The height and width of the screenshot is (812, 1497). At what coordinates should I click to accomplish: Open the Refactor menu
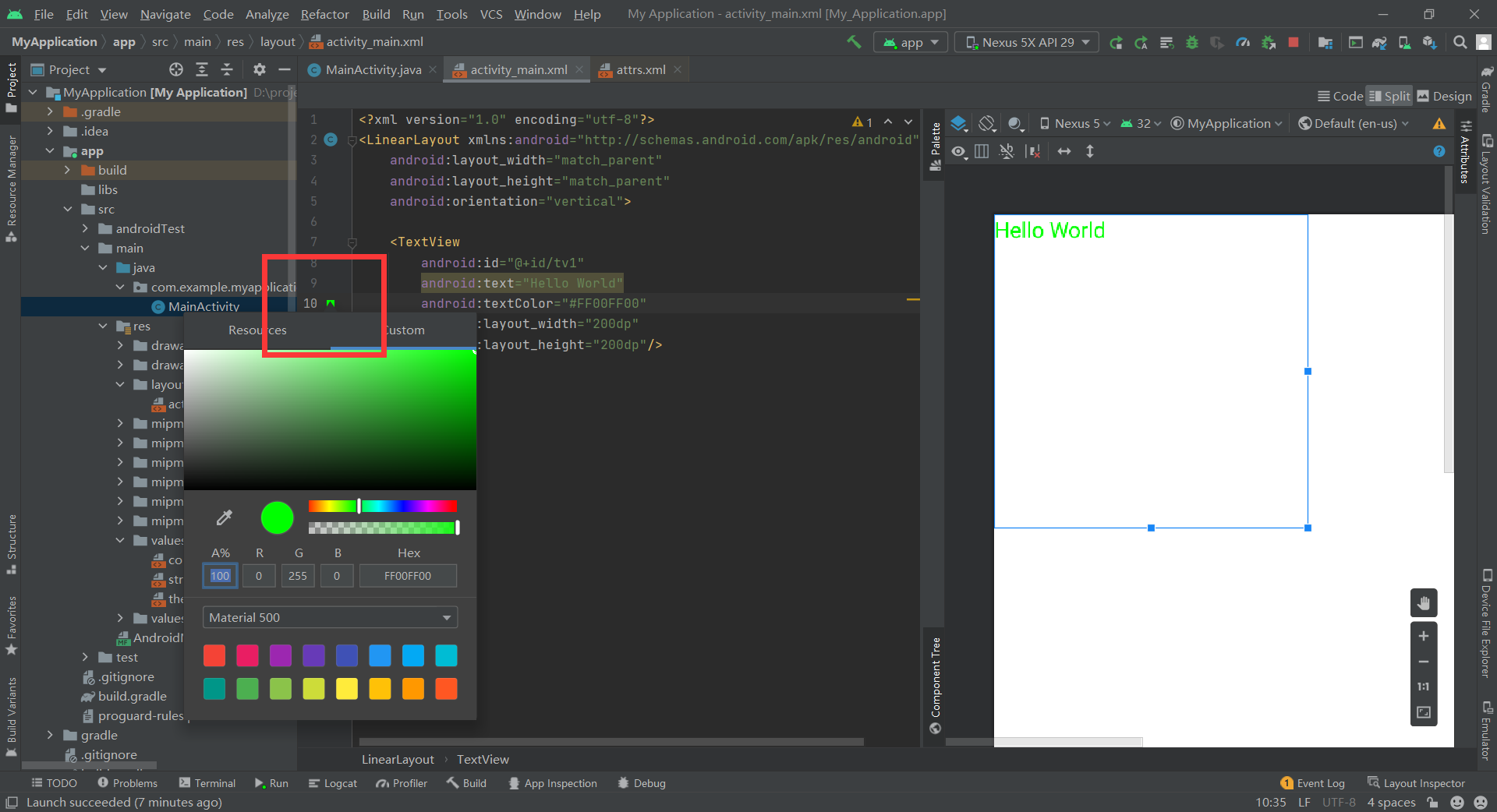pyautogui.click(x=324, y=14)
